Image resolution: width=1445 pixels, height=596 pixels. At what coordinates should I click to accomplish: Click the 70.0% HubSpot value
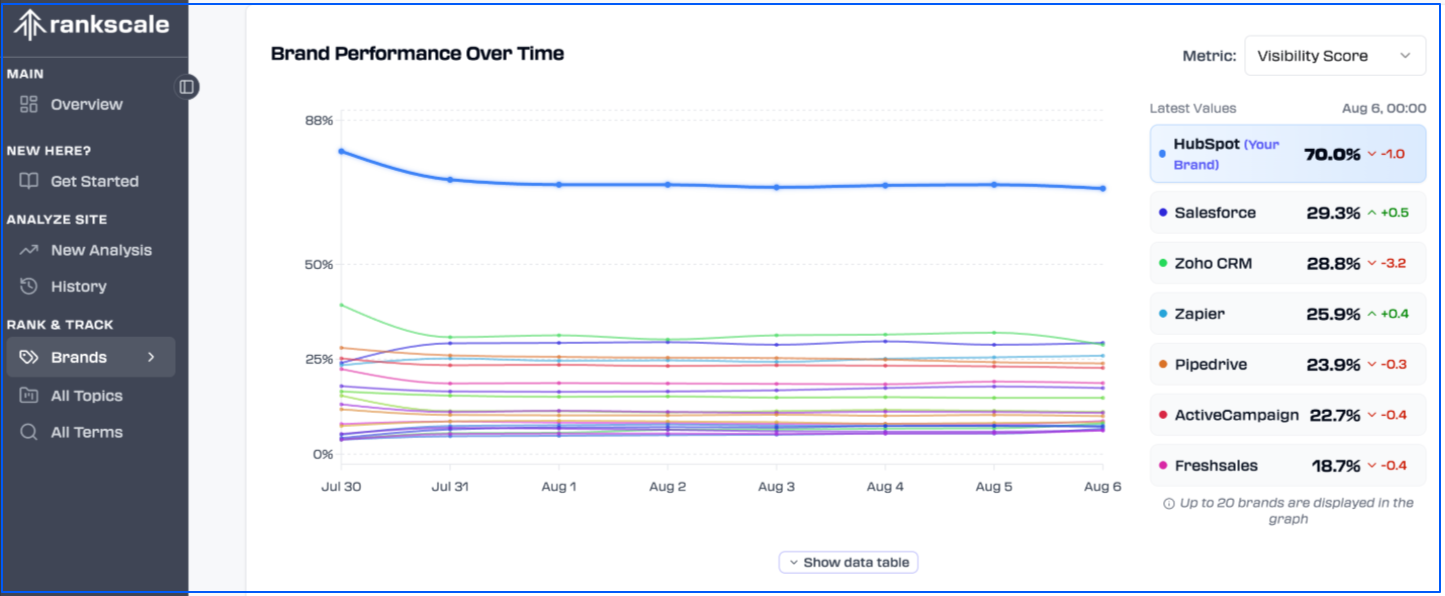(x=1332, y=154)
